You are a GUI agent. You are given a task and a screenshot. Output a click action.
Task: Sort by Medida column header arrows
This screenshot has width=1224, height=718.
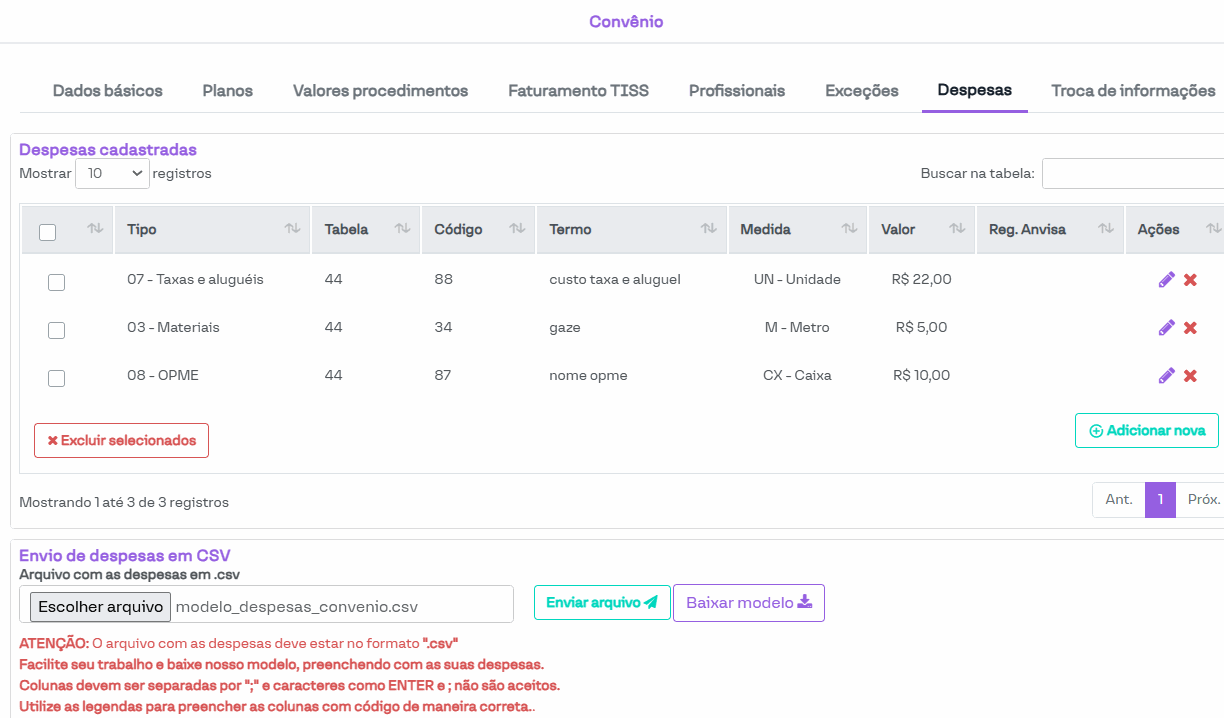point(849,229)
